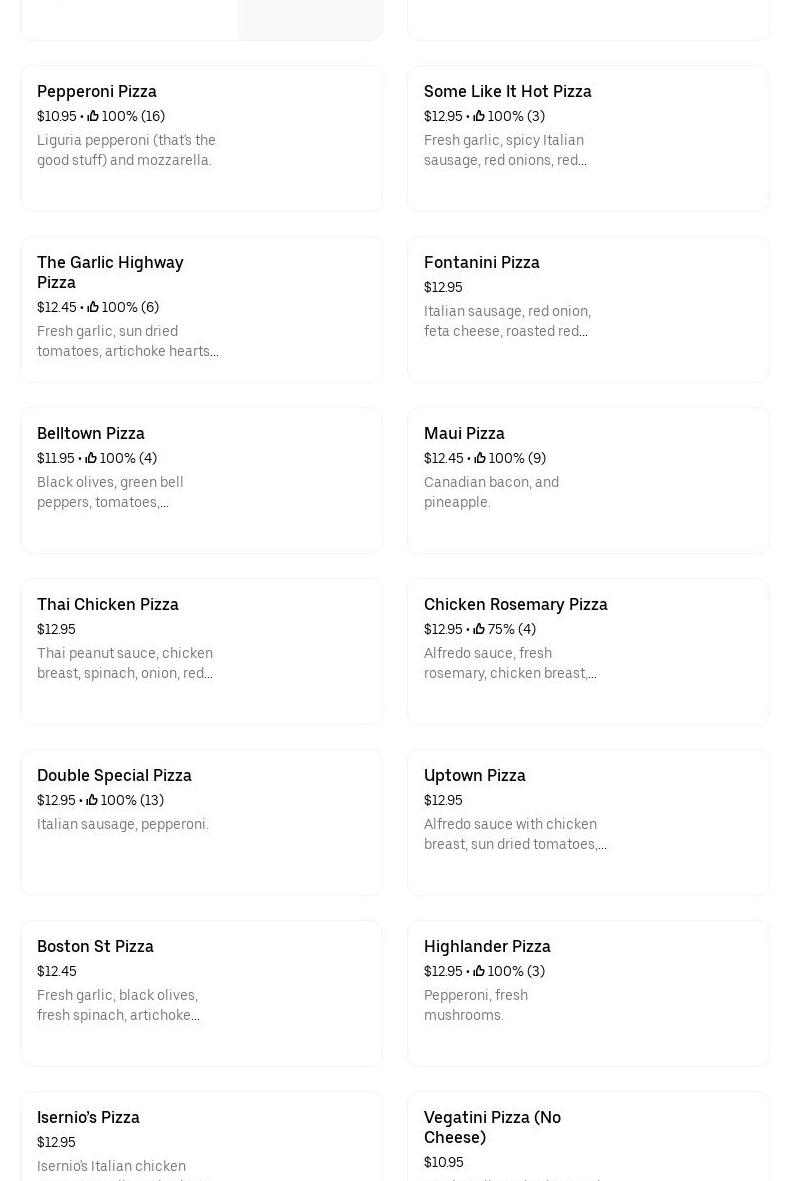Viewport: 804px width, 1181px height.
Task: Click thumbs-up rating icon for Maui Pizza
Action: 480,459
